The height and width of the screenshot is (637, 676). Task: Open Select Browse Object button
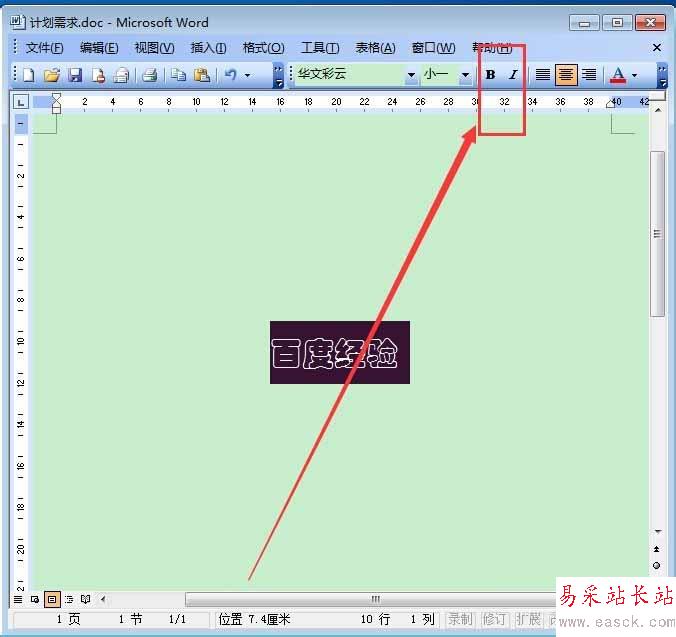[657, 565]
